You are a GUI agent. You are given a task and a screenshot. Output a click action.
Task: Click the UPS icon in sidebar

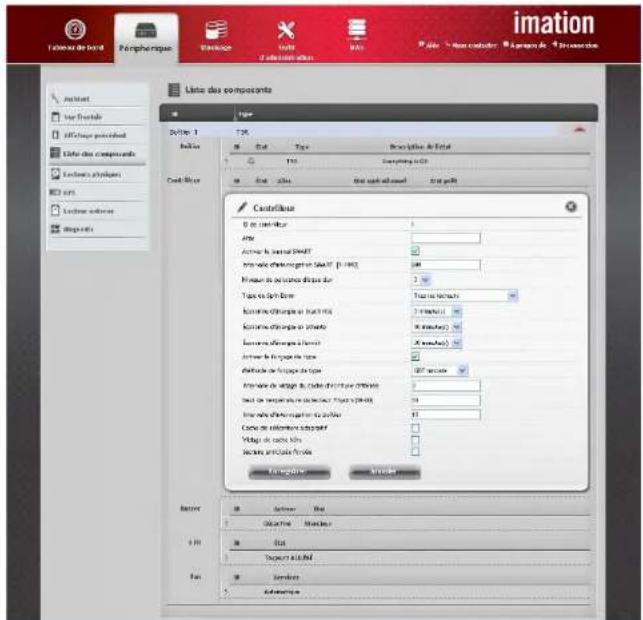[55, 192]
